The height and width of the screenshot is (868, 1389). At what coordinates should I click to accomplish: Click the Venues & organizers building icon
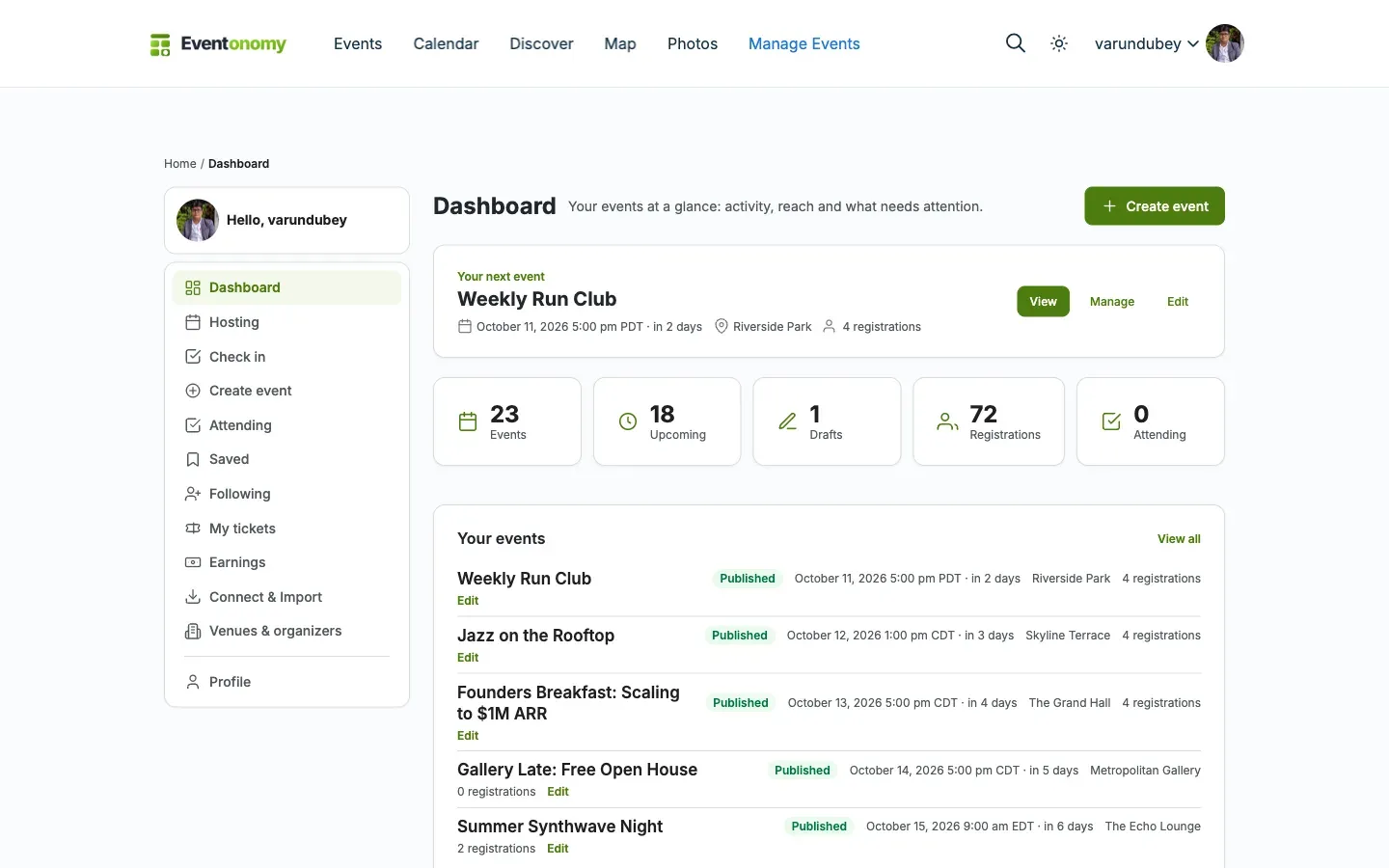(x=193, y=631)
